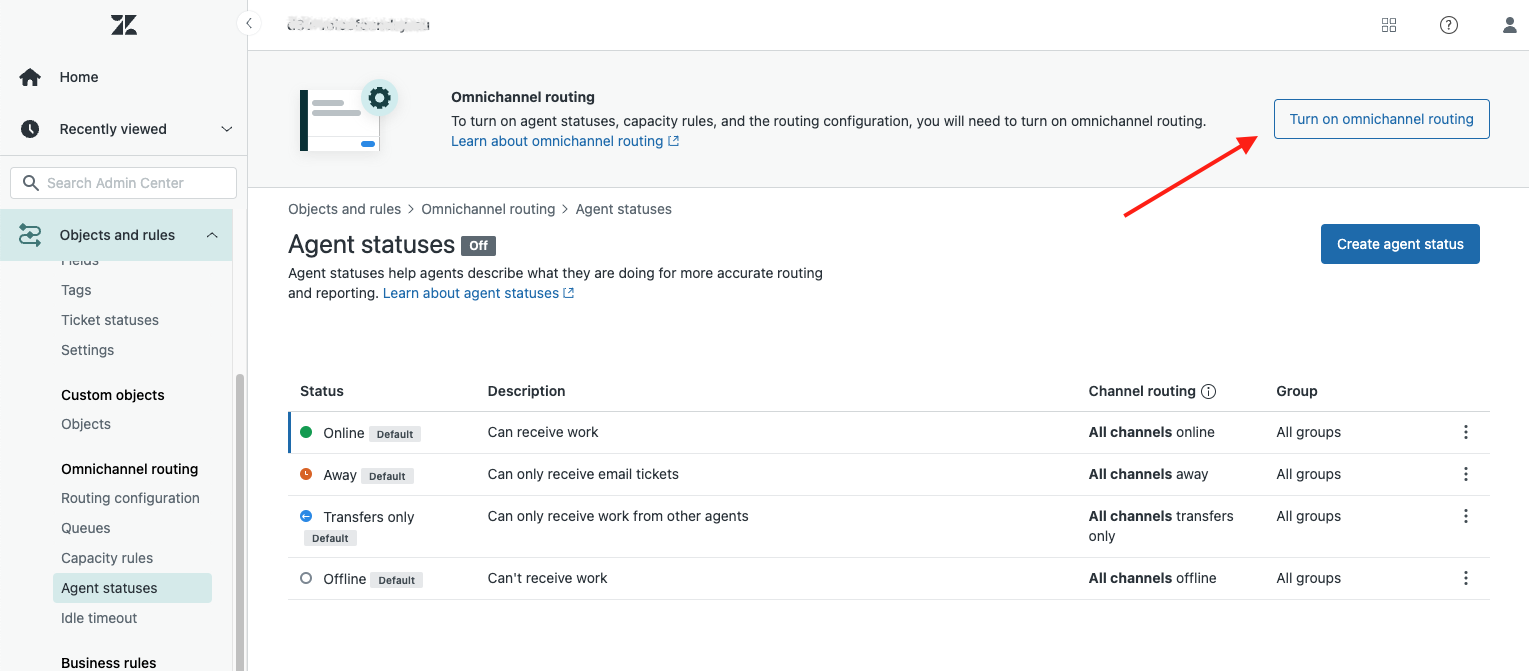Viewport: 1529px width, 671px height.
Task: Open the options menu for Offline status
Action: pos(1465,578)
